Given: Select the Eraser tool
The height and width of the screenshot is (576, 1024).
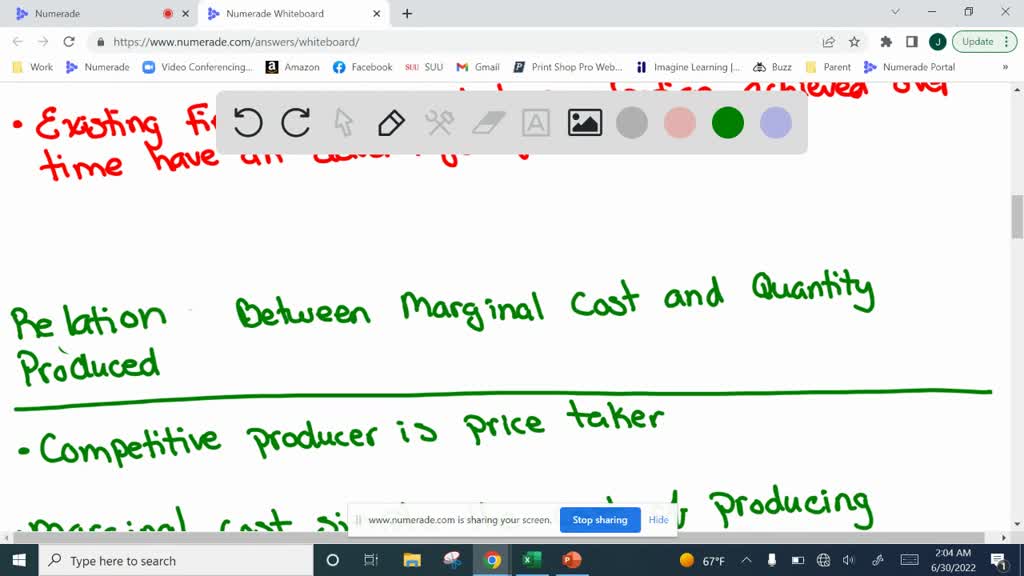Looking at the screenshot, I should (x=487, y=122).
